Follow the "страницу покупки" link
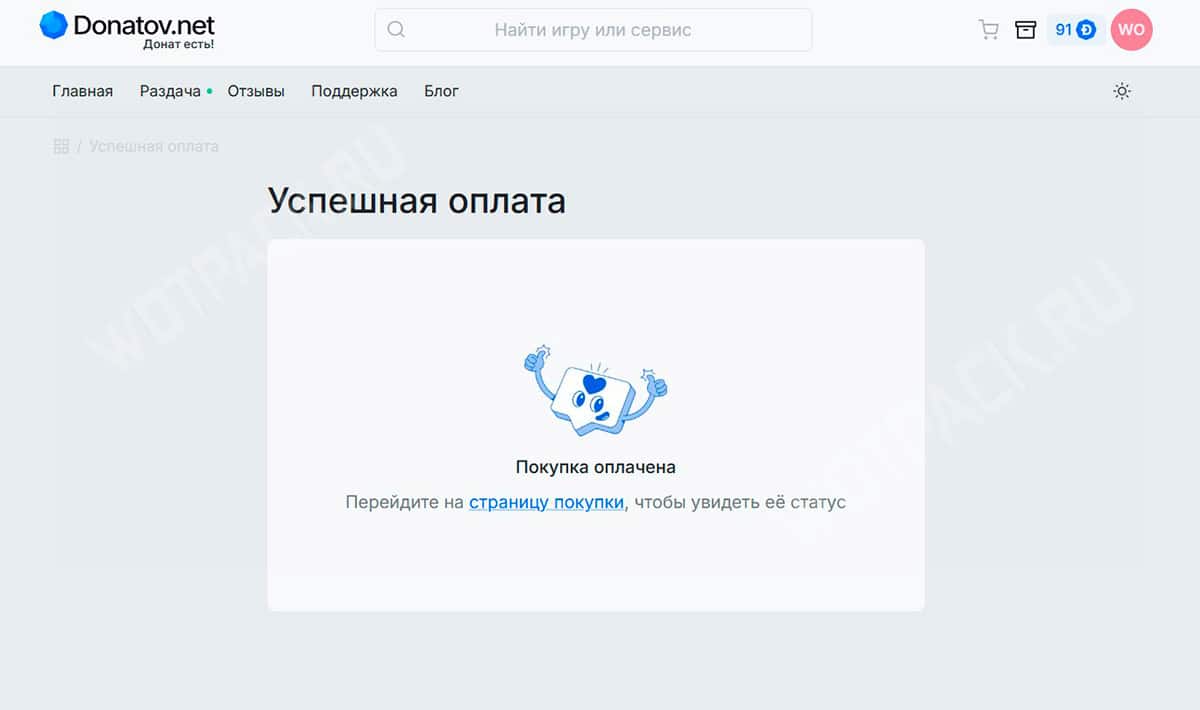This screenshot has height=710, width=1200. coord(546,502)
